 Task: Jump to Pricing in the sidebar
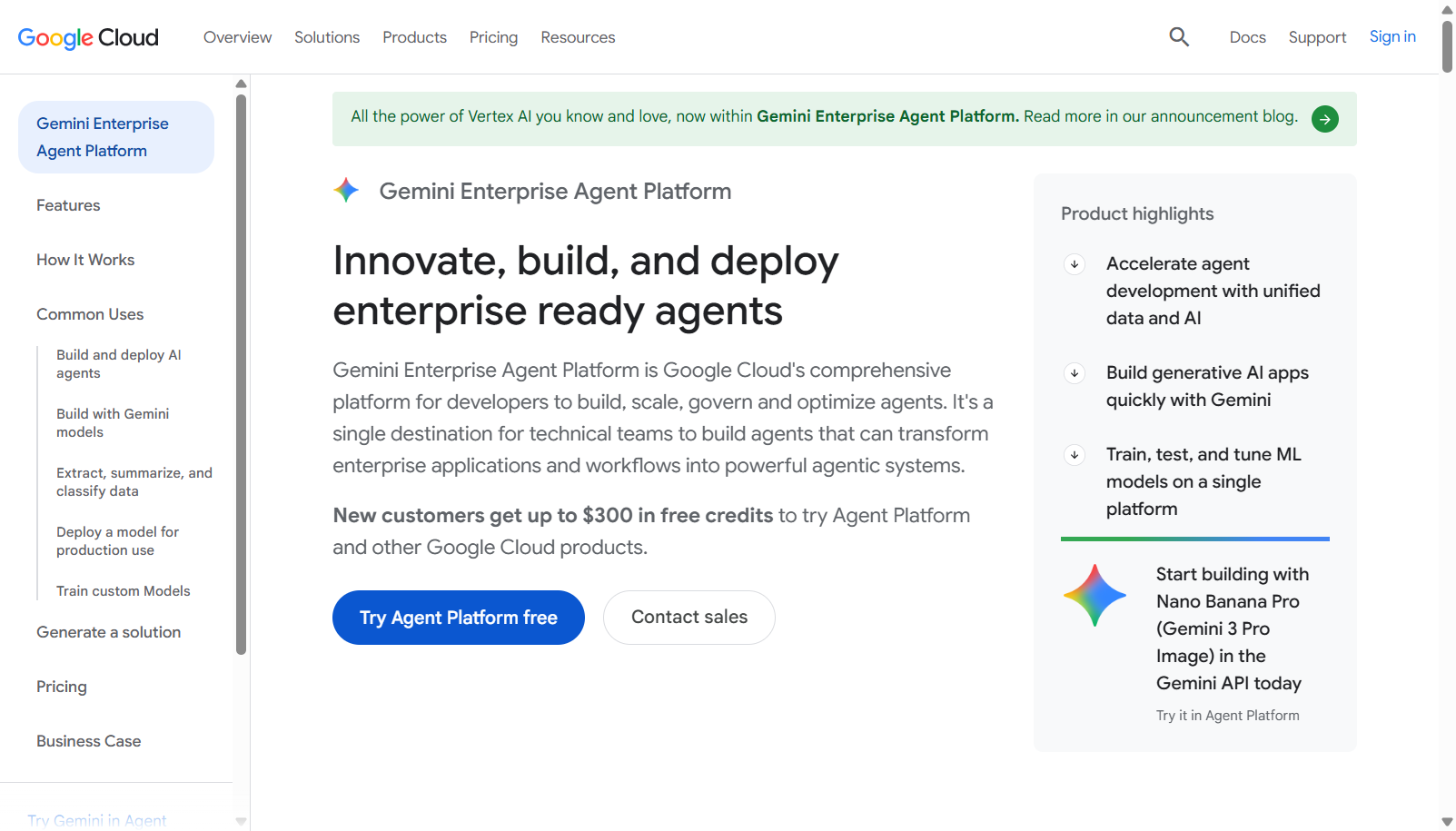(62, 687)
